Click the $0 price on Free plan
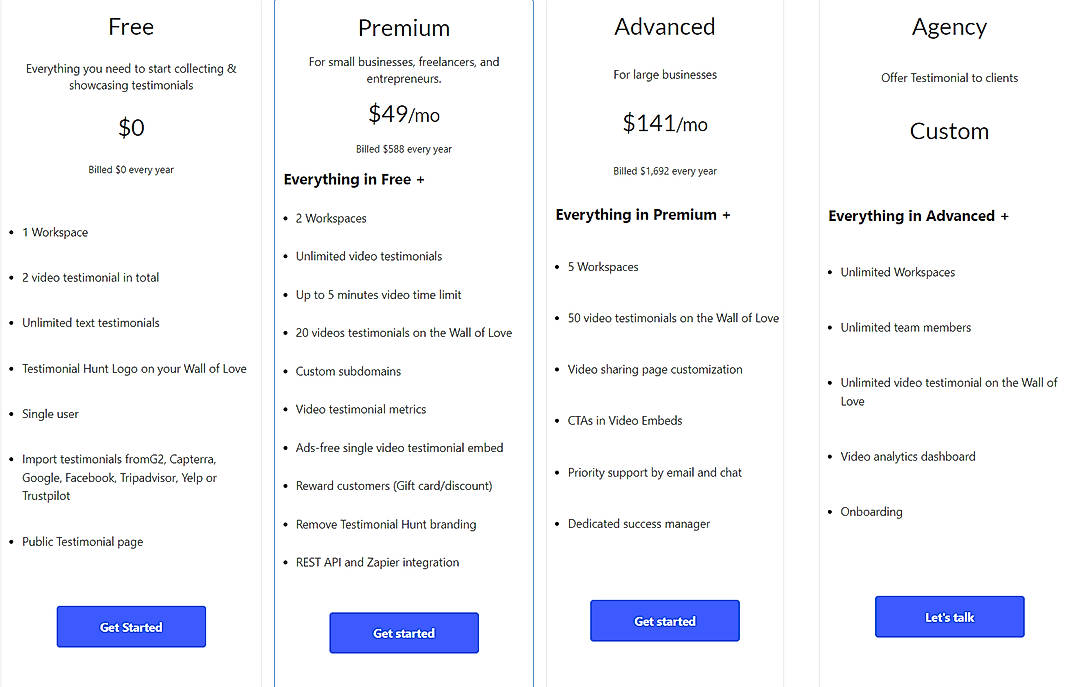Screen dimensions: 1070x687 click(131, 127)
